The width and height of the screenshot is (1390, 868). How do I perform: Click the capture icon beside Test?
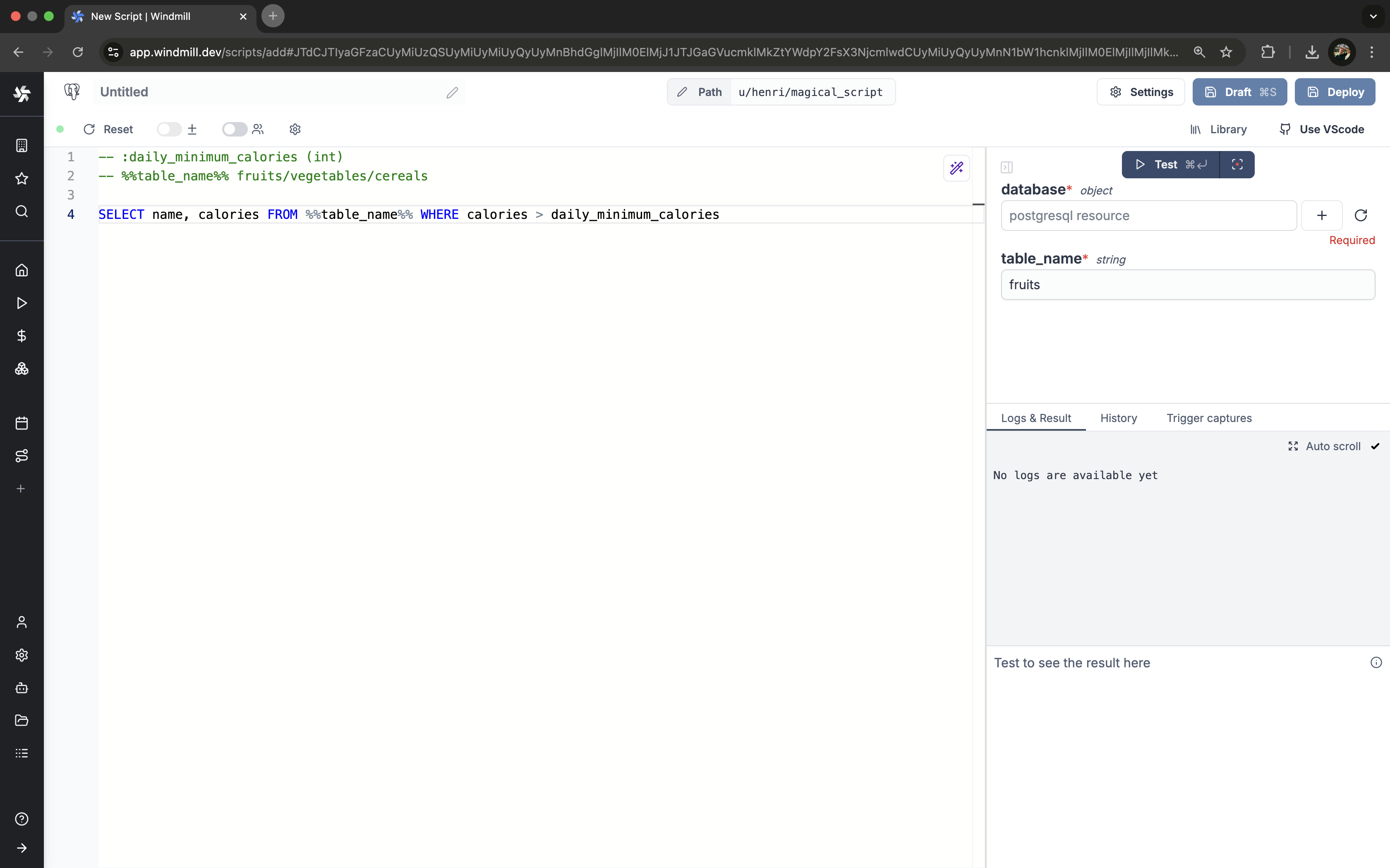coord(1237,165)
